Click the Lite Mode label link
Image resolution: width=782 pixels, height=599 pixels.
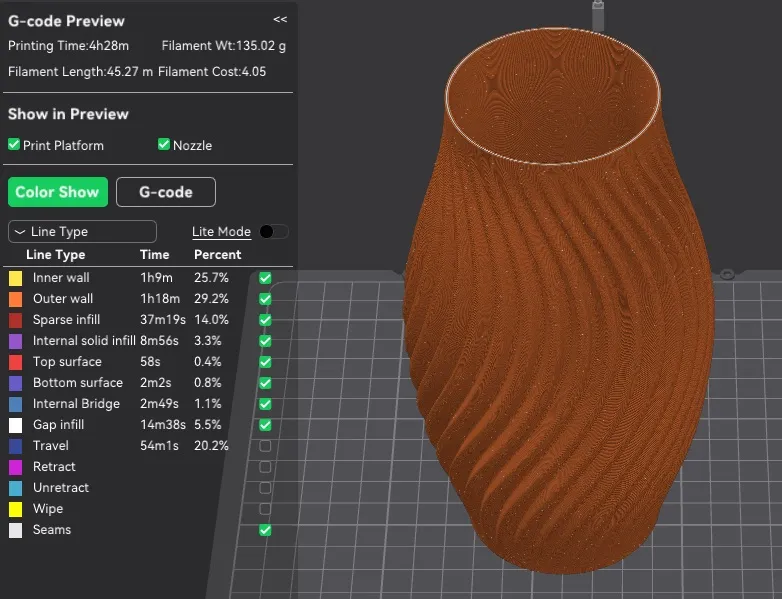click(x=221, y=231)
